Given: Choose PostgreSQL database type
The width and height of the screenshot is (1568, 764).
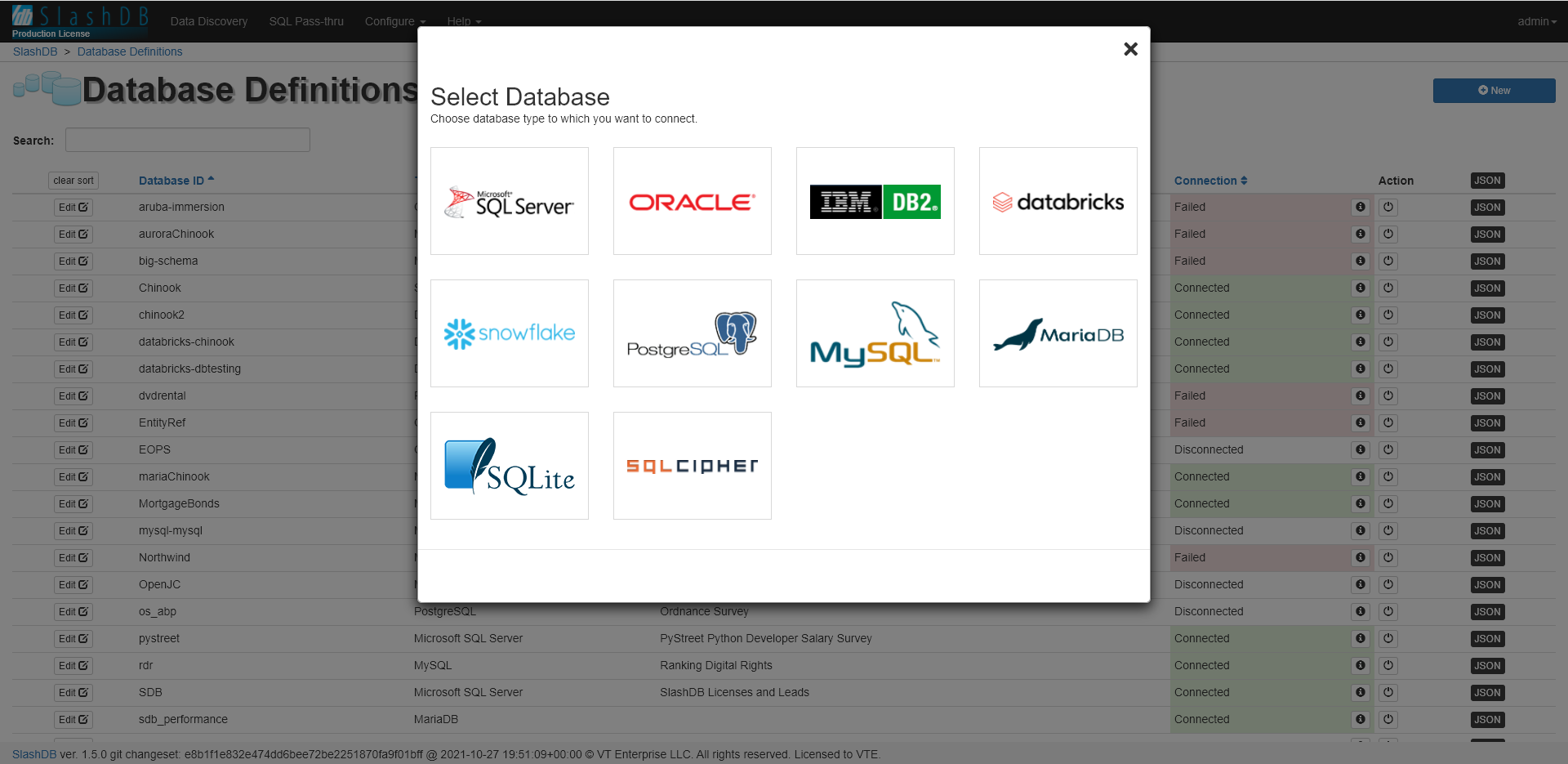Looking at the screenshot, I should pos(693,333).
